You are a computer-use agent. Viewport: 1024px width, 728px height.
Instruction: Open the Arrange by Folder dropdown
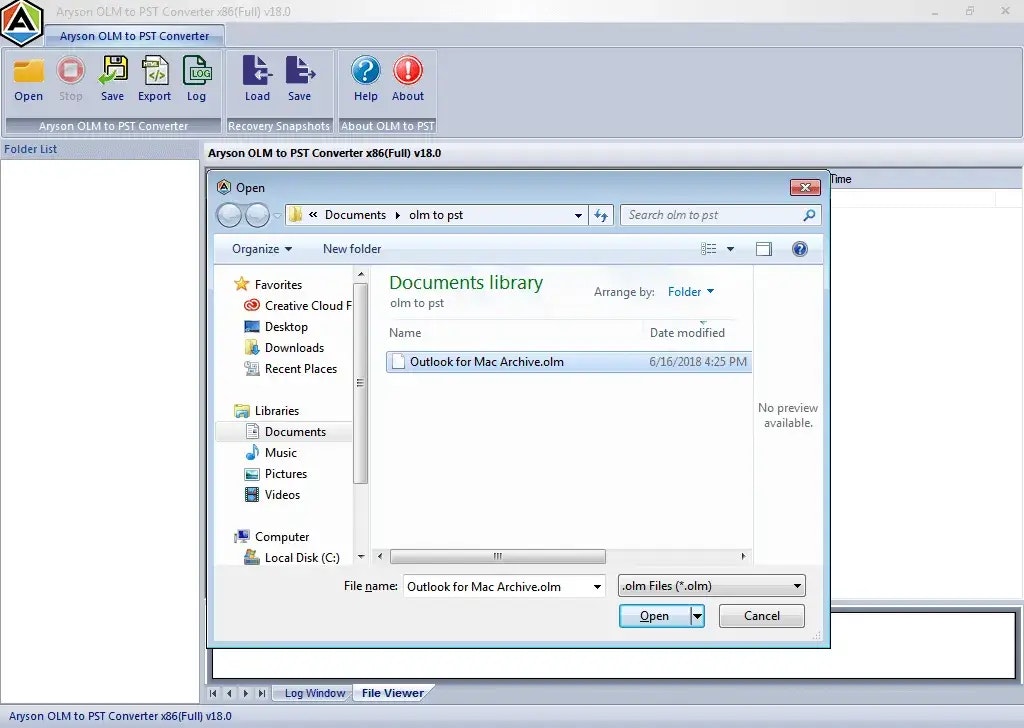691,292
